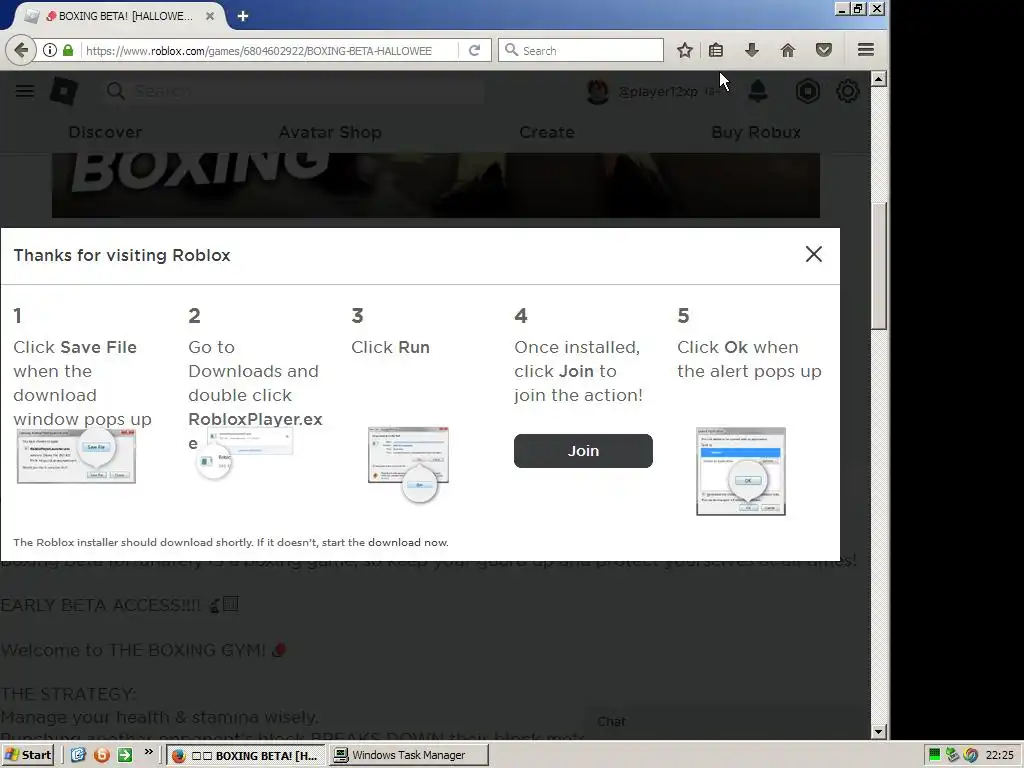Viewport: 1024px width, 768px height.
Task: Switch to the BOXING BETA Firefox taskbar button
Action: [246, 756]
